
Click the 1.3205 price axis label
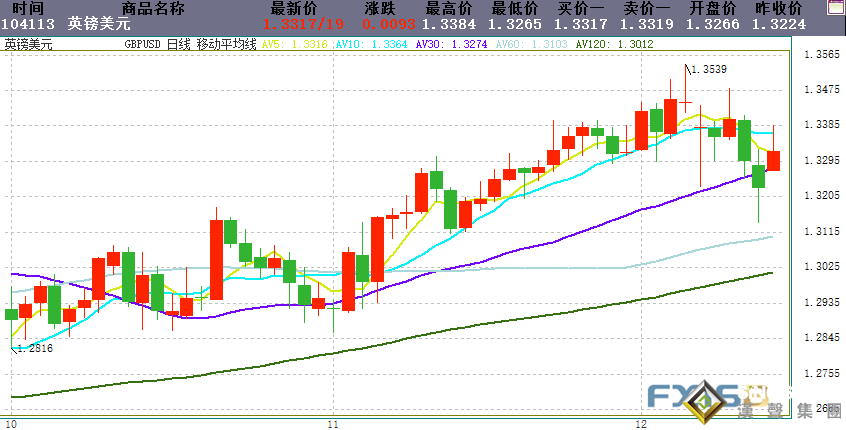point(822,196)
